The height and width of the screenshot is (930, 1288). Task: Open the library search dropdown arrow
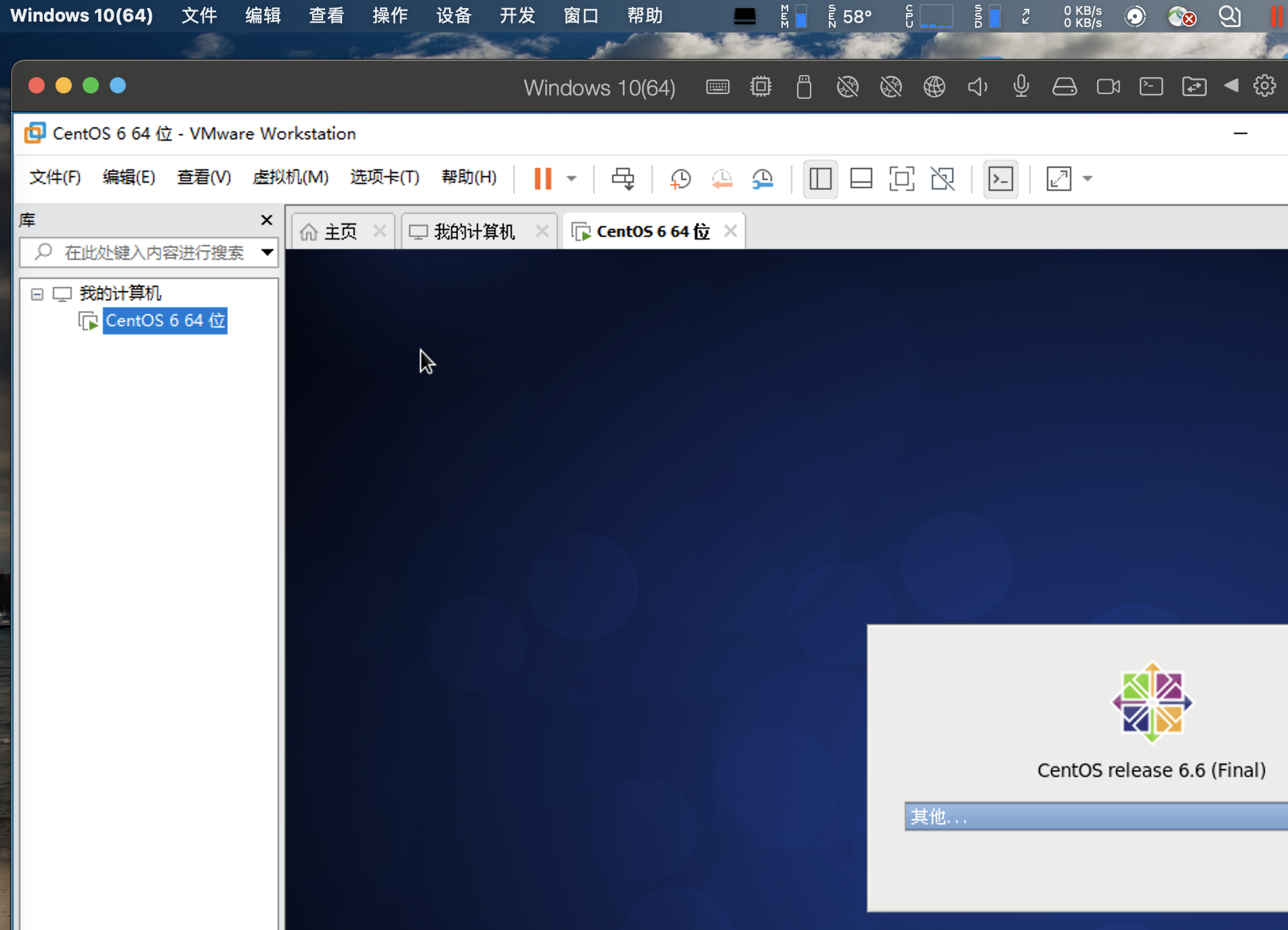[x=267, y=252]
